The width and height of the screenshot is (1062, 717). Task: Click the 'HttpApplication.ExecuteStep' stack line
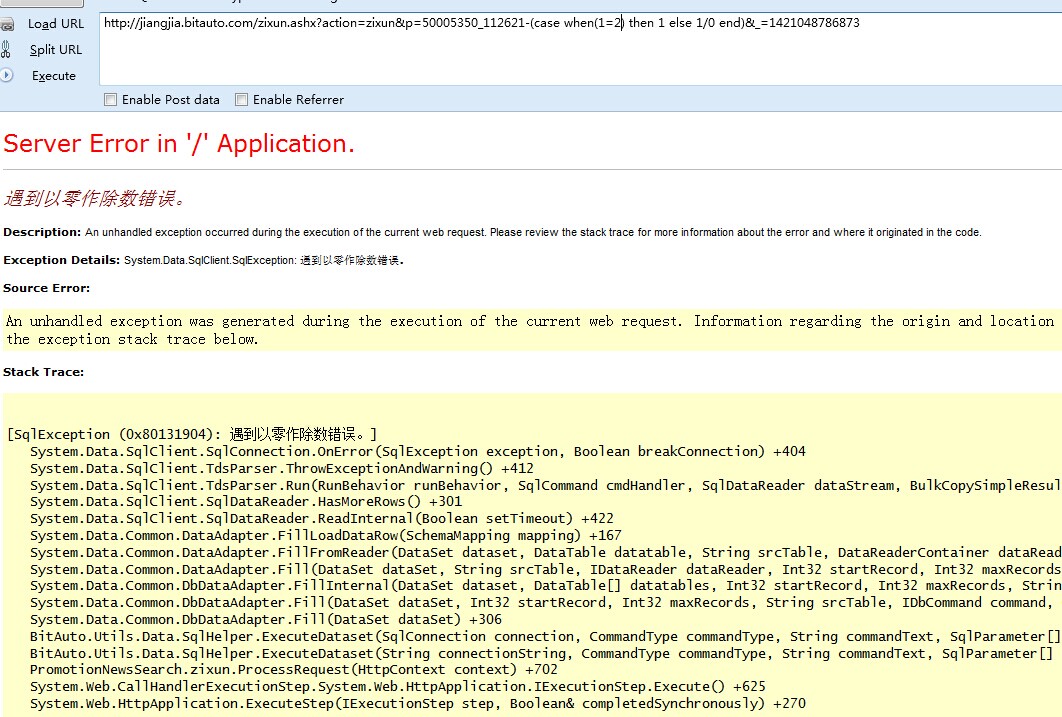pyautogui.click(x=418, y=703)
